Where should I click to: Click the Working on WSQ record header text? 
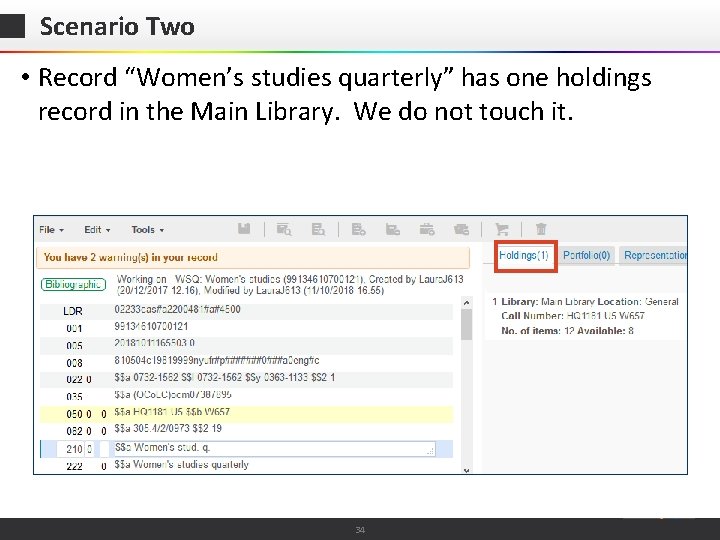[290, 285]
